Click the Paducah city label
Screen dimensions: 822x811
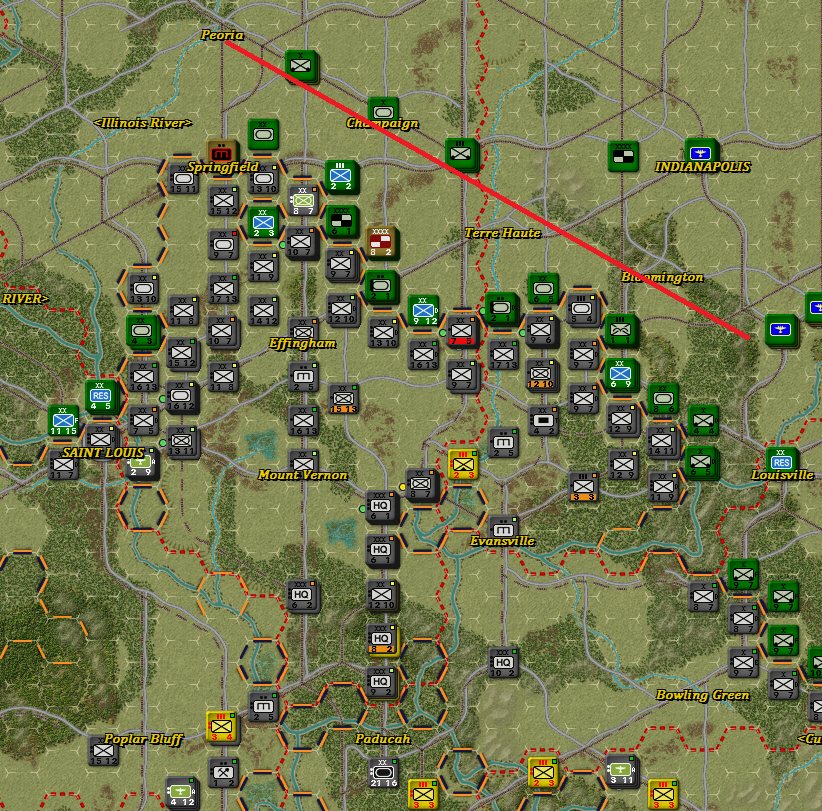383,739
